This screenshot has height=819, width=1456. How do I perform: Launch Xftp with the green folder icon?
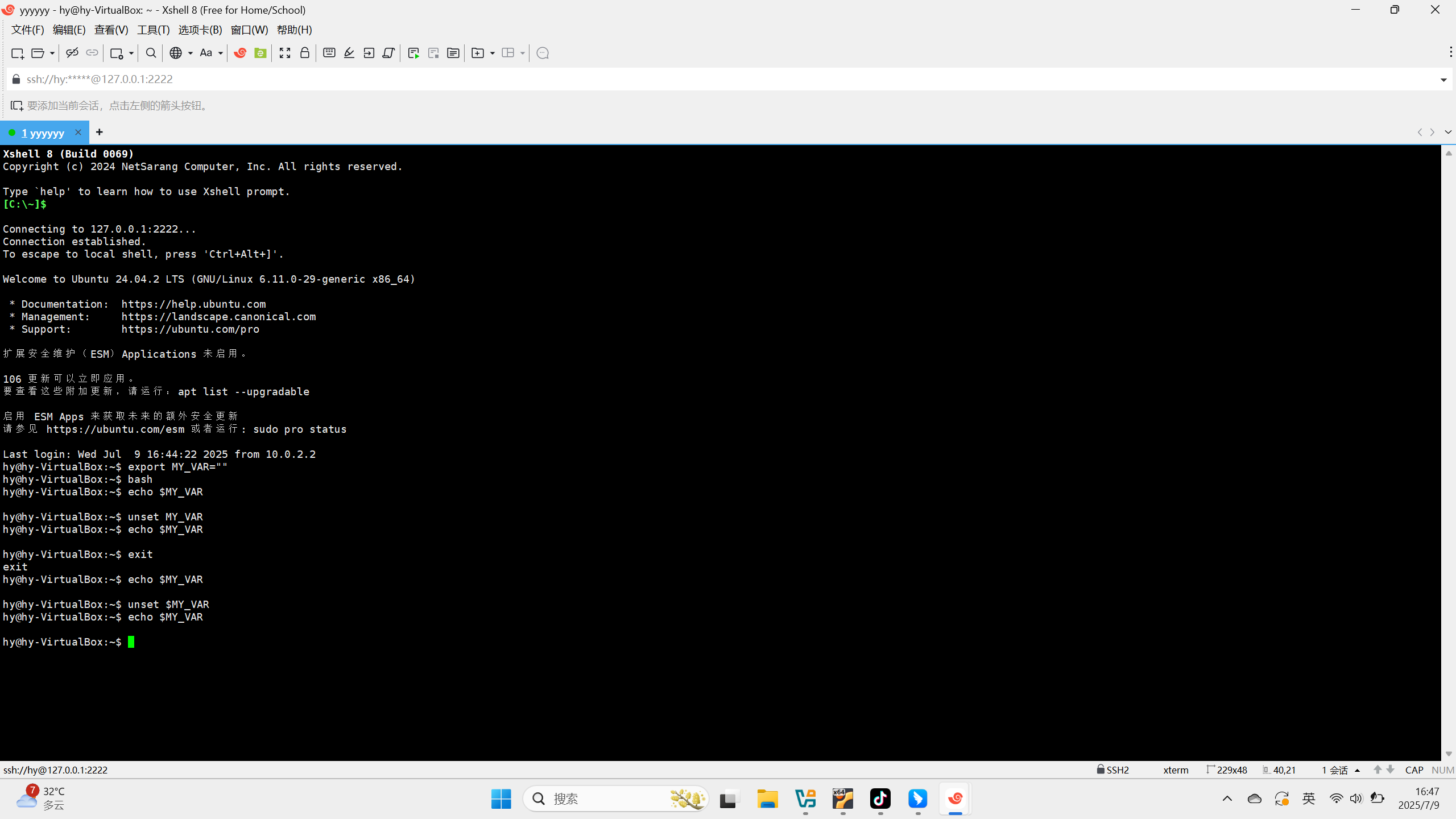point(260,53)
